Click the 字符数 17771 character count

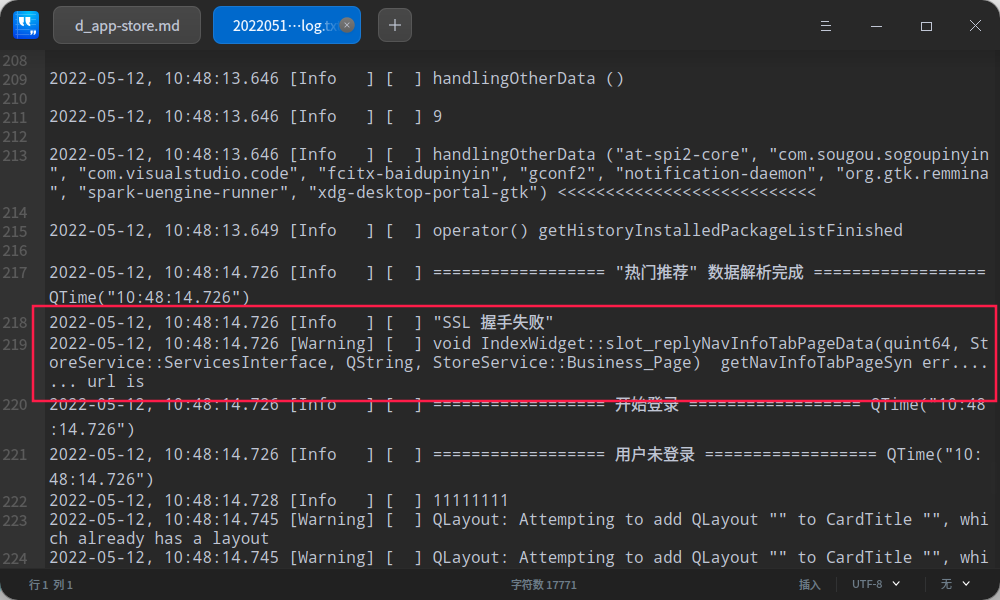543,583
